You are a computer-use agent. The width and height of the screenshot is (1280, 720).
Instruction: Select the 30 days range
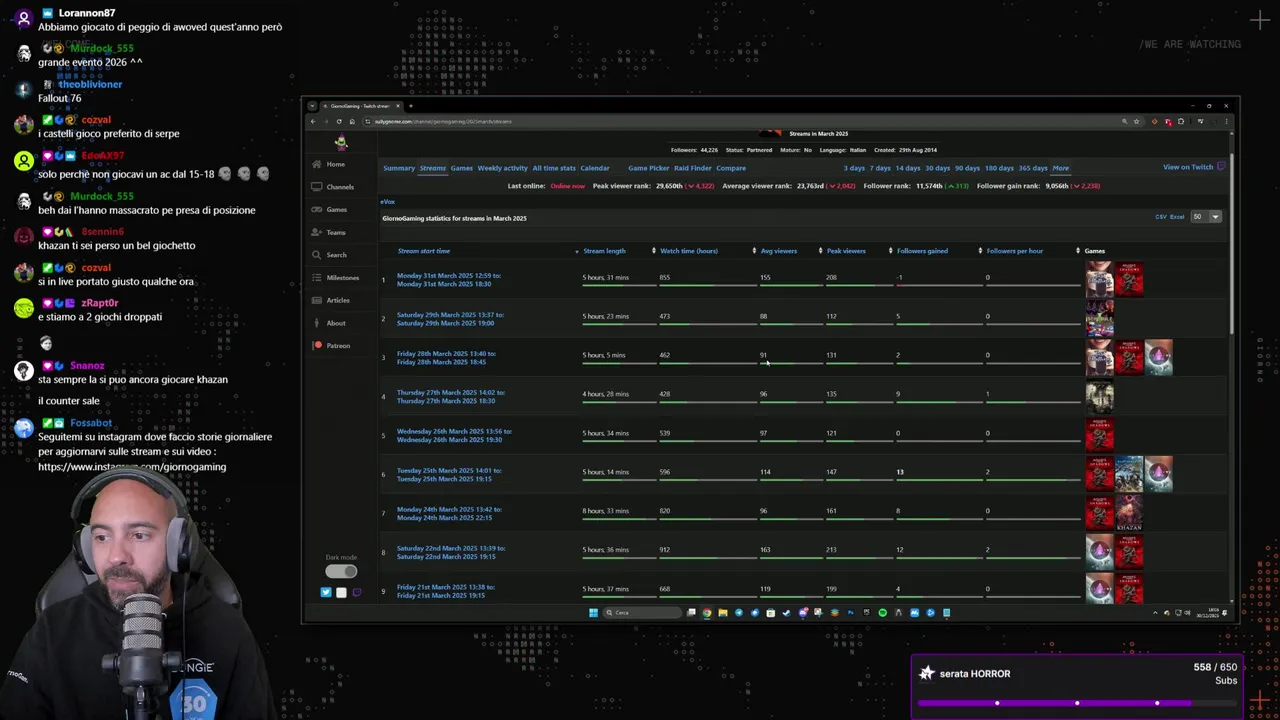[937, 168]
